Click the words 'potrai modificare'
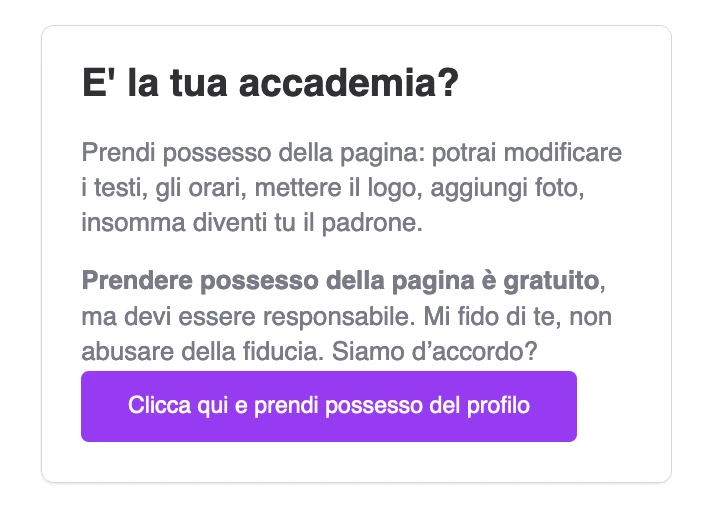The image size is (726, 524). (x=526, y=153)
